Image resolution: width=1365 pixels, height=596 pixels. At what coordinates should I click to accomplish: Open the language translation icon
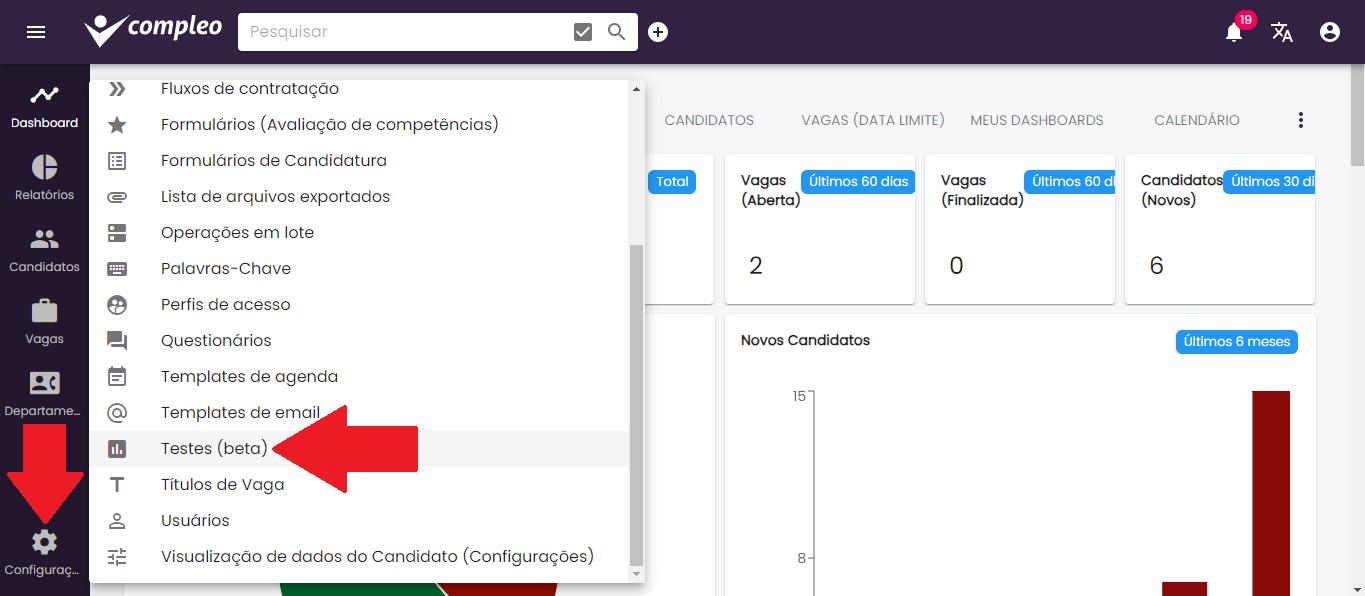pos(1282,32)
